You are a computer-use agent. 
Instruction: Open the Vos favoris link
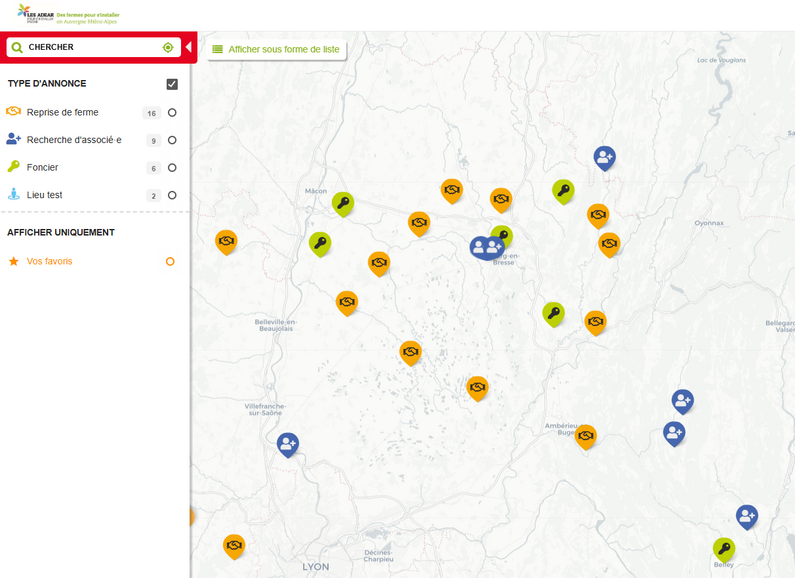(50, 262)
